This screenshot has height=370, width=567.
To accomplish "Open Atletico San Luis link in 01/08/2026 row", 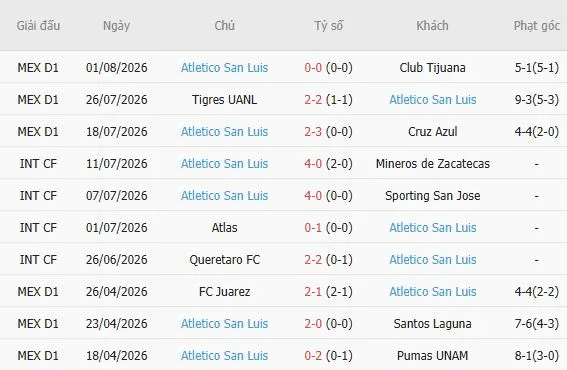I will (224, 68).
